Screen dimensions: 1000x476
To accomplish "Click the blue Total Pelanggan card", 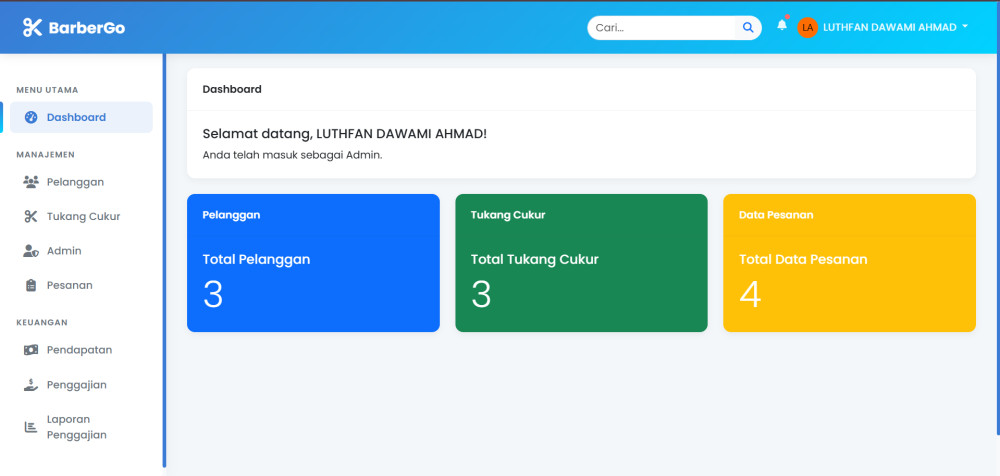I will pos(313,263).
